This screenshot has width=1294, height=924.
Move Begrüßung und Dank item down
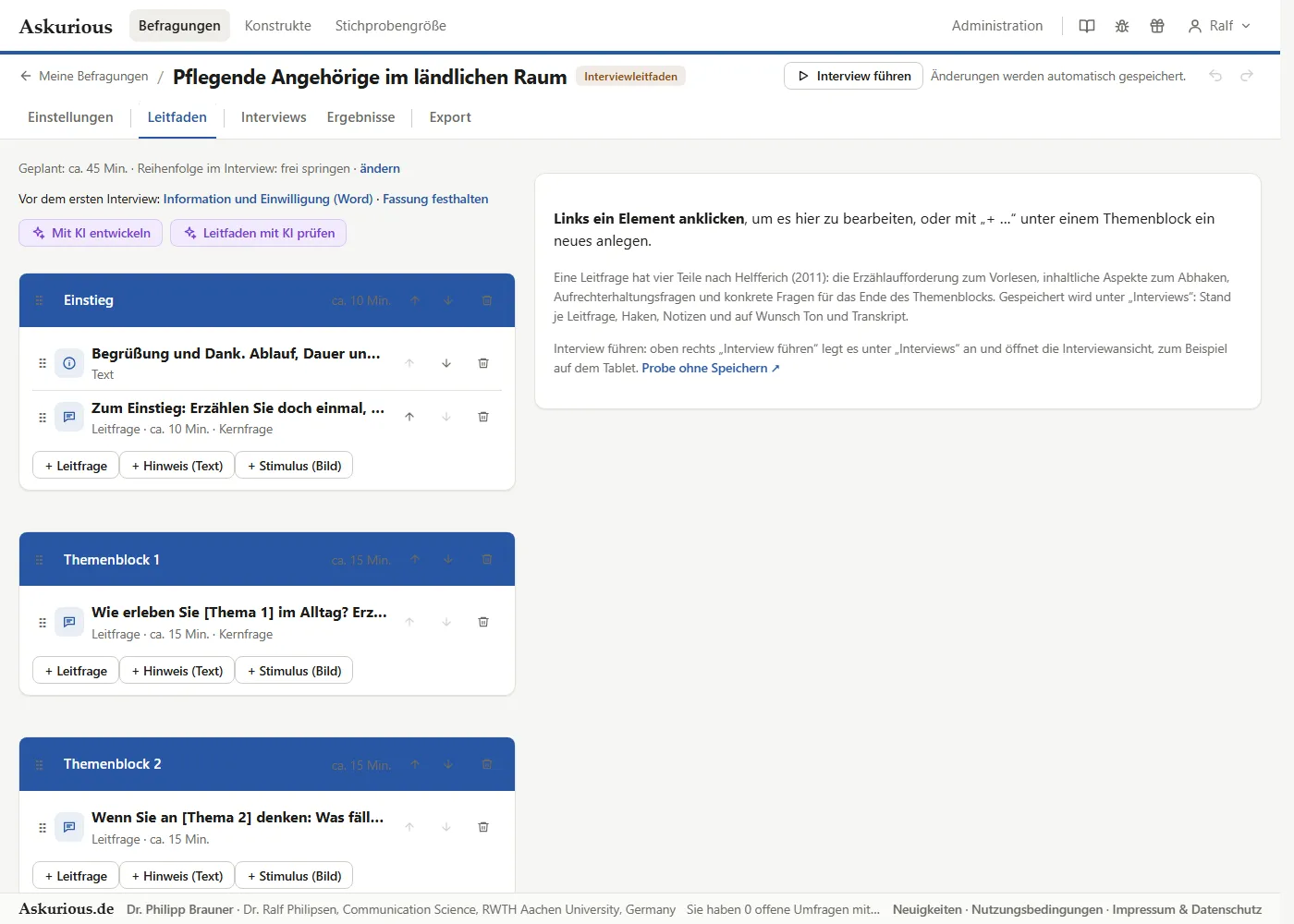click(x=446, y=363)
